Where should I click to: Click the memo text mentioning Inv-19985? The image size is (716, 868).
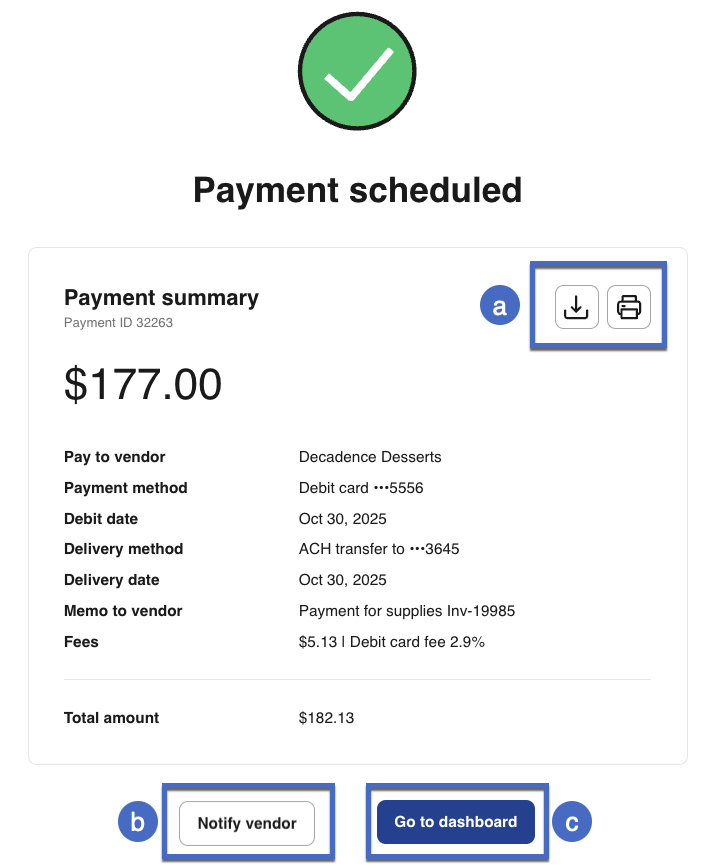pyautogui.click(x=407, y=611)
